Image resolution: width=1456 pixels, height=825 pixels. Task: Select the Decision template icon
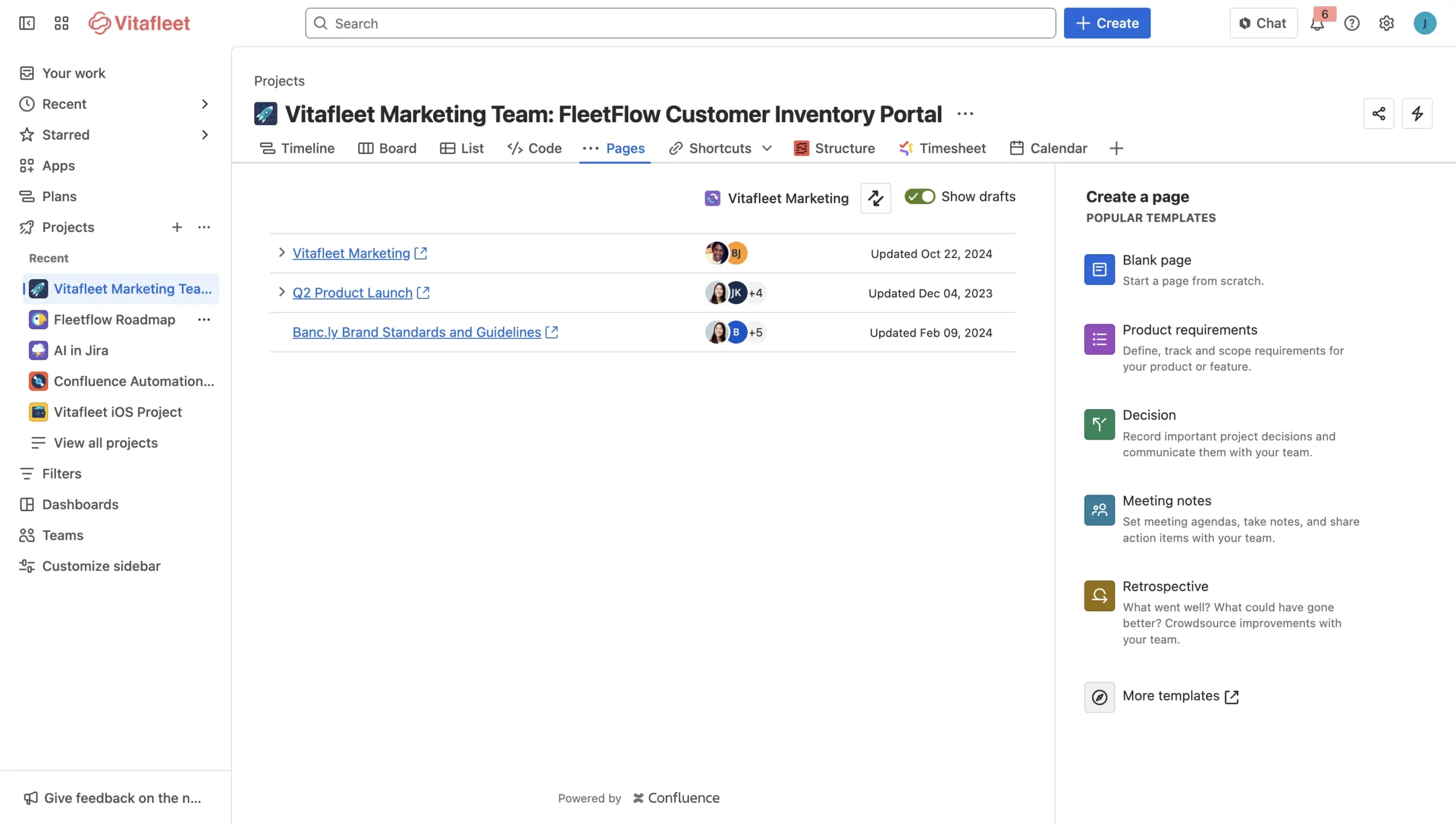[x=1099, y=425]
